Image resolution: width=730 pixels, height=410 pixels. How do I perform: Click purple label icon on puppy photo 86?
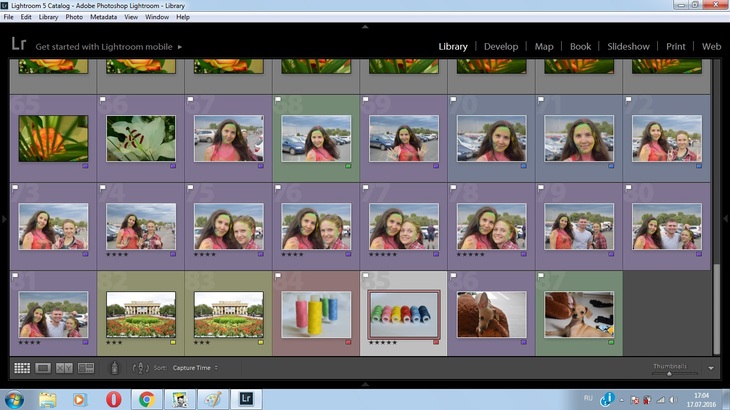523,342
